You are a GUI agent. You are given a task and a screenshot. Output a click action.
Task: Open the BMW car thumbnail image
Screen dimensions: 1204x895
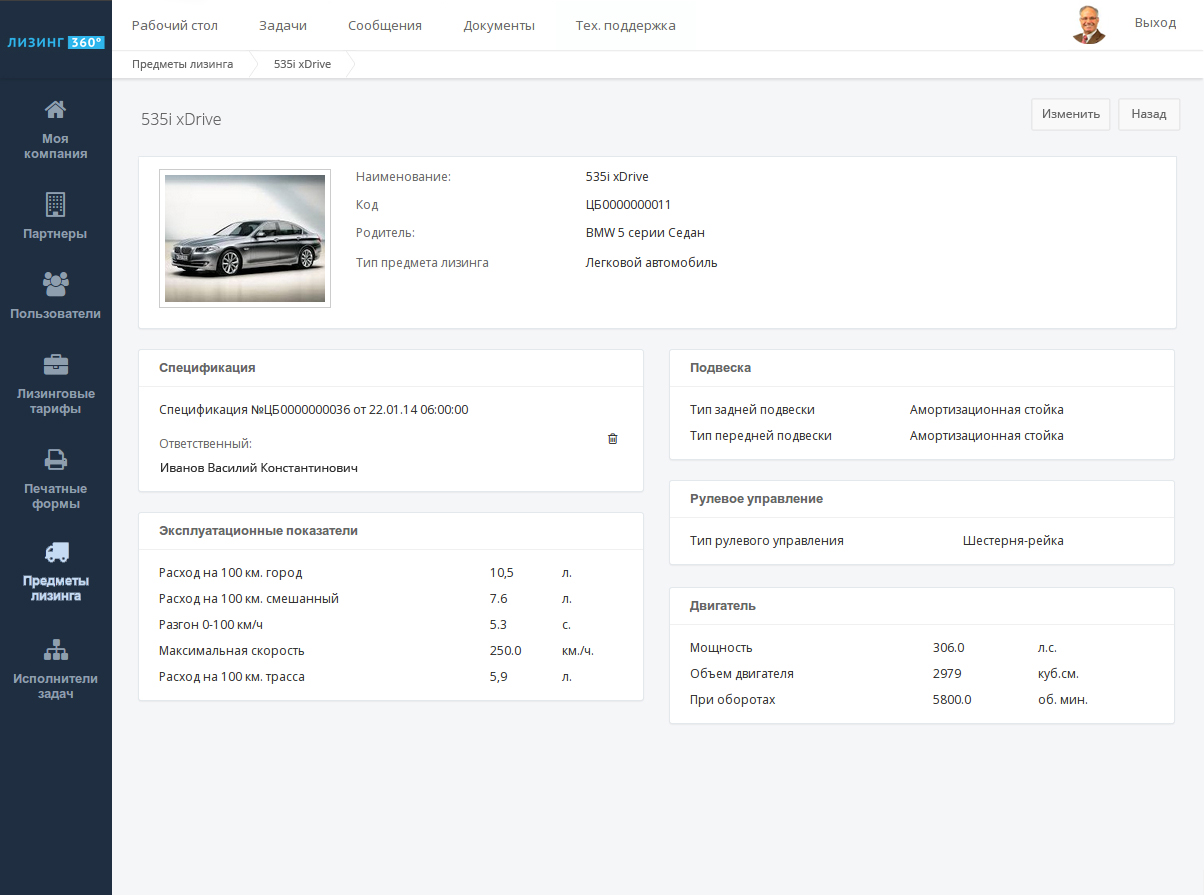click(245, 238)
